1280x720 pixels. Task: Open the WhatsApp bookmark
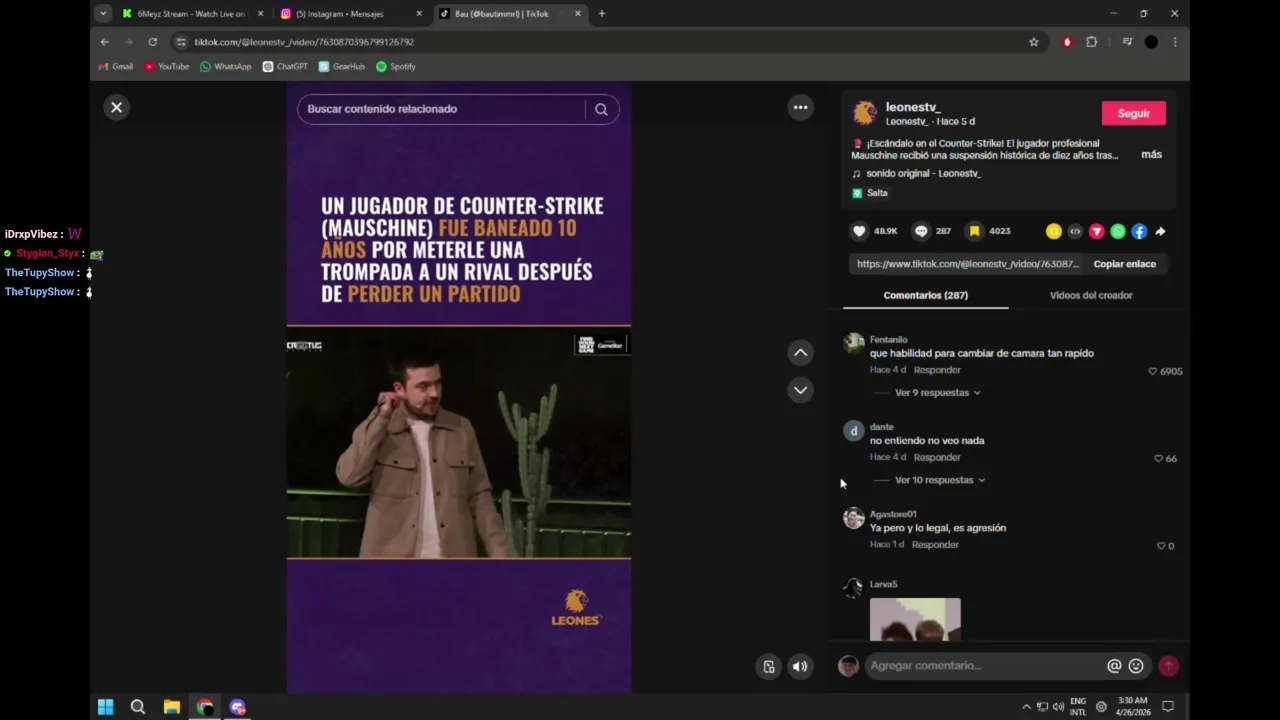225,67
